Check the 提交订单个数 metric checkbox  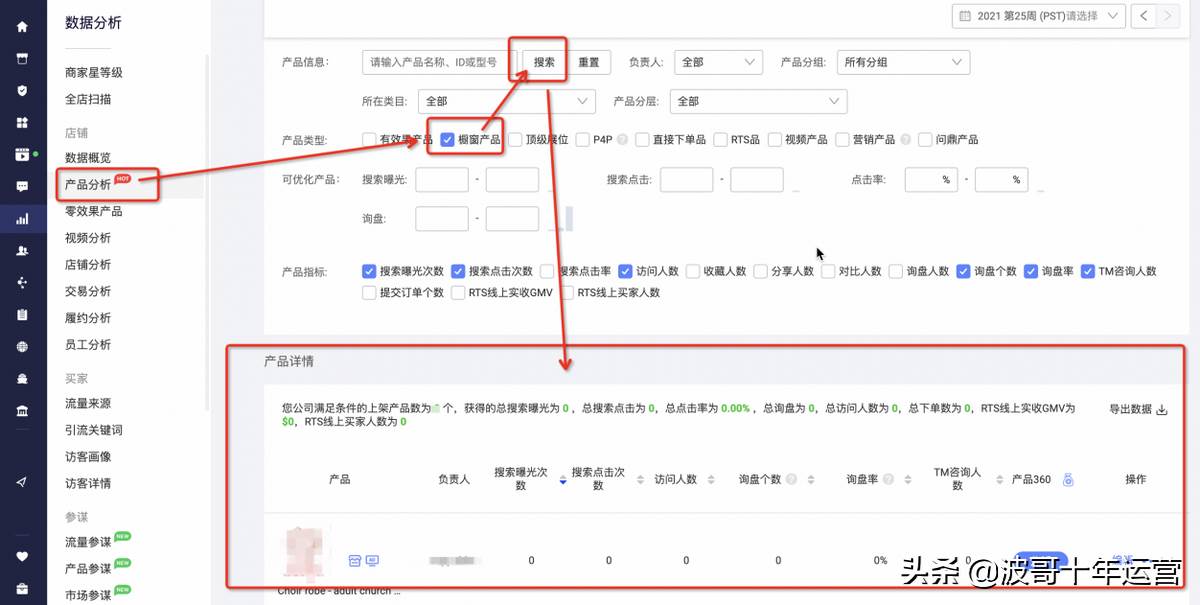pyautogui.click(x=369, y=293)
